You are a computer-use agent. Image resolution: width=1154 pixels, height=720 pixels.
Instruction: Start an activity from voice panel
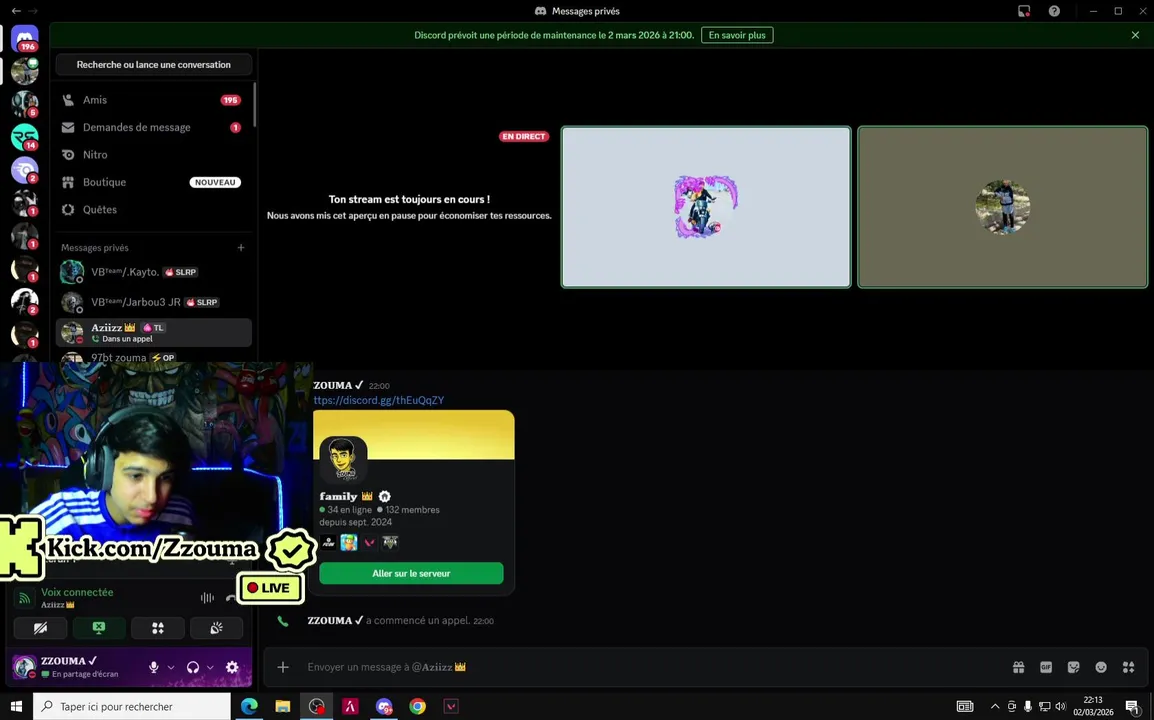tap(157, 628)
